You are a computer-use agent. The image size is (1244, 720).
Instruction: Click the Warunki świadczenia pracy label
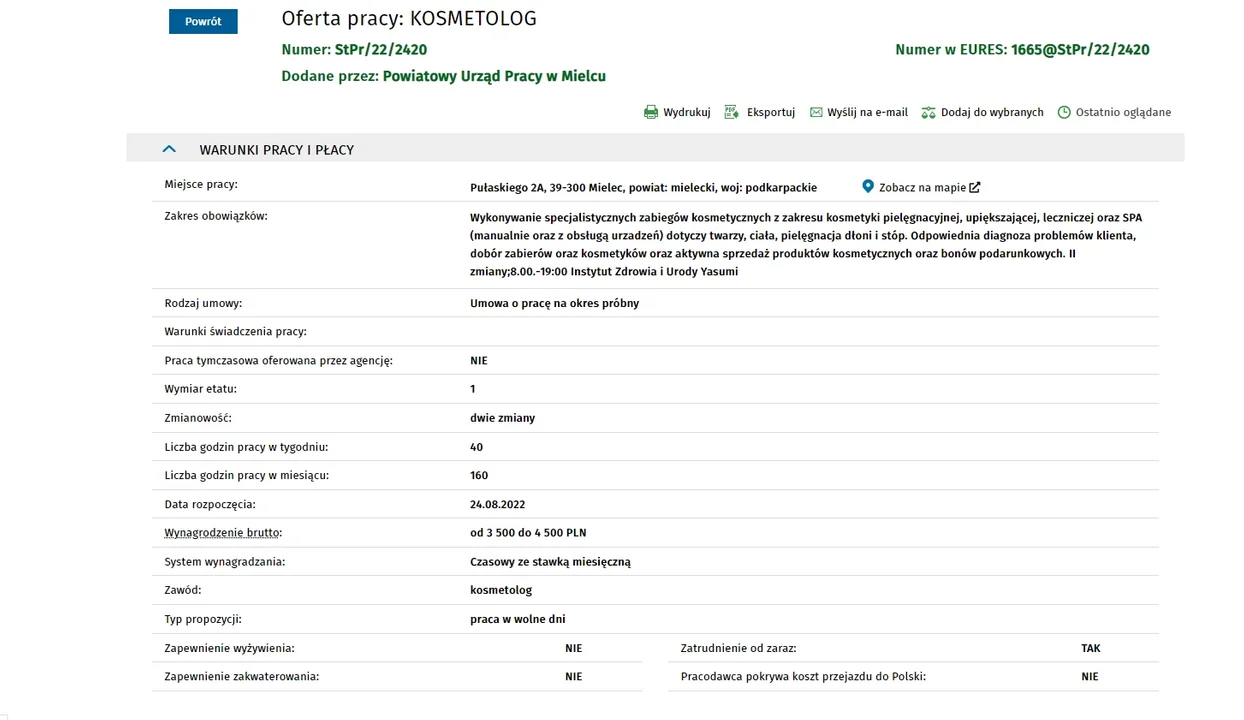235,331
